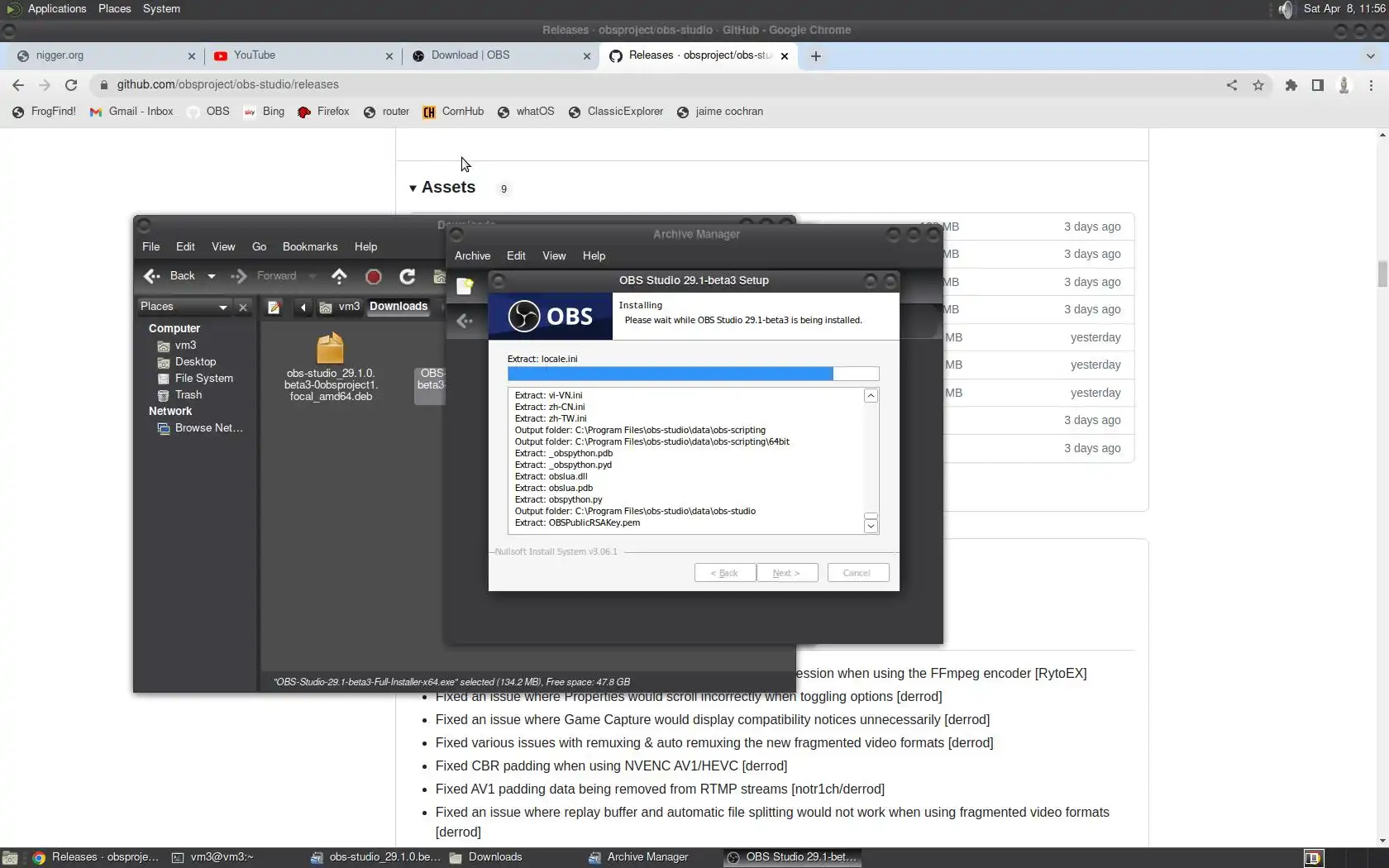Open Bookmarks menu in file manager
Screen dimensions: 1389x868
(310, 247)
